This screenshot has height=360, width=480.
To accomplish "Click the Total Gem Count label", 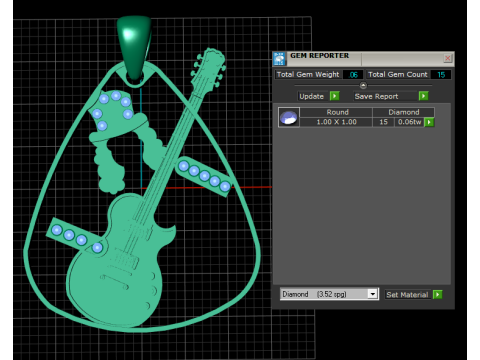I will (x=398, y=74).
